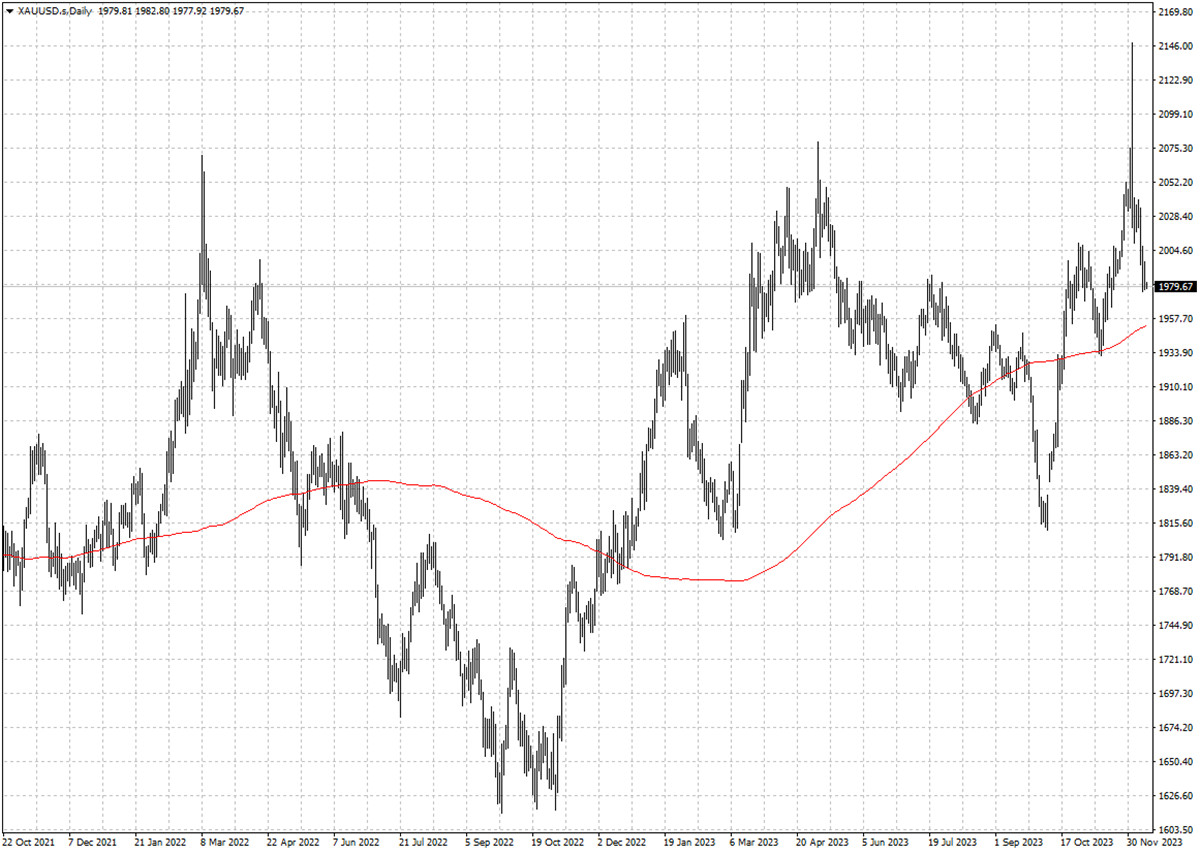Click the 2169.80 price axis label
Screen dimensions: 1200x854
click(x=1174, y=12)
